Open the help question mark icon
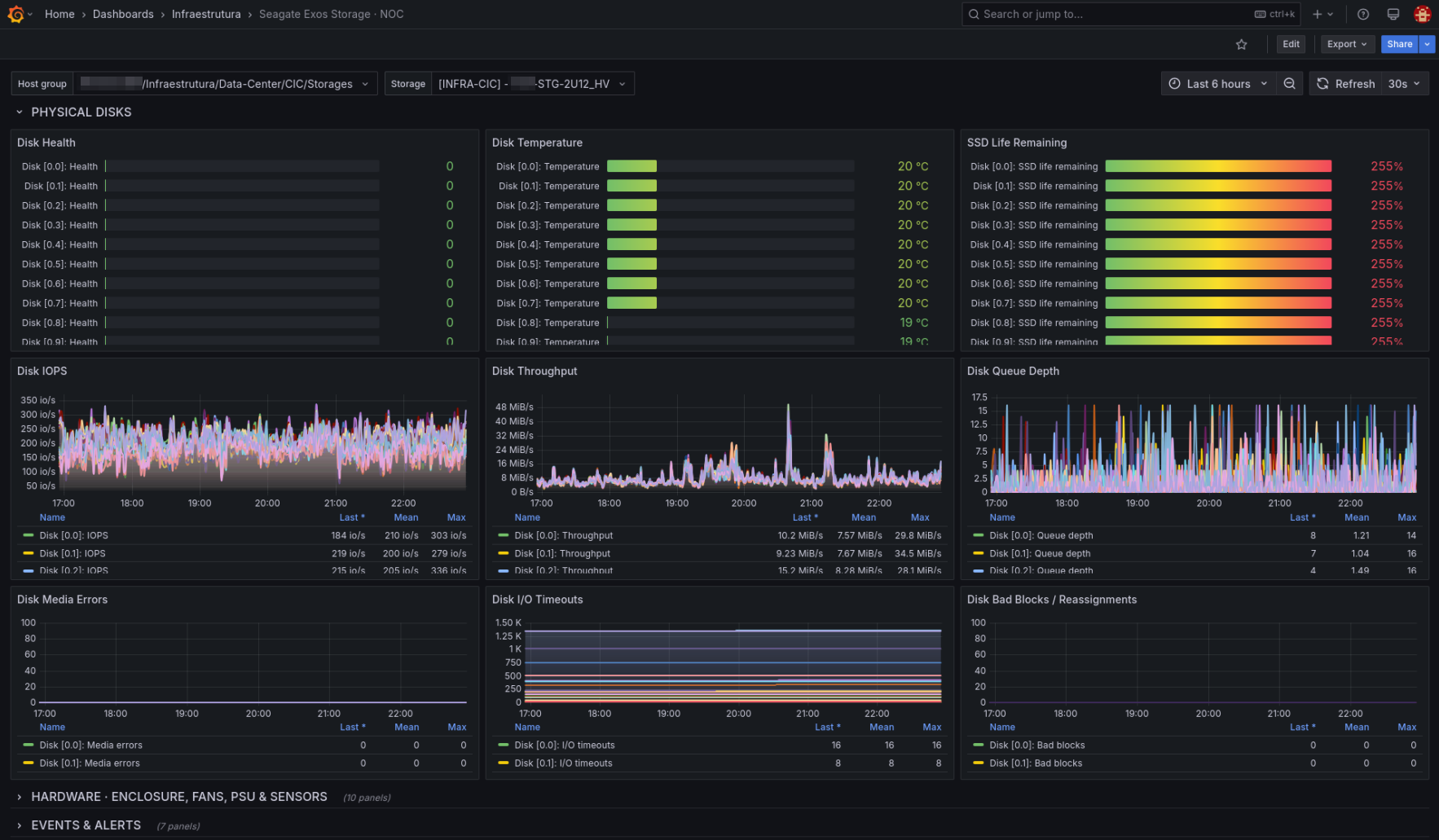This screenshot has width=1439, height=840. coord(1363,14)
